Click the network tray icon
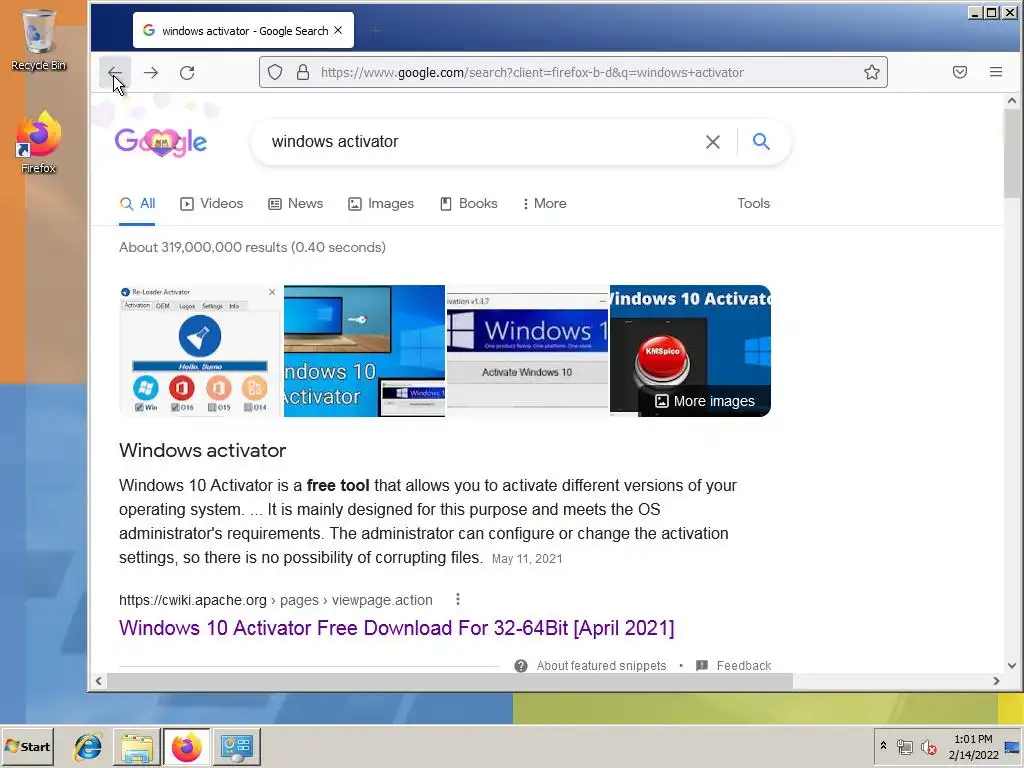Viewport: 1024px width, 768px height. point(904,746)
